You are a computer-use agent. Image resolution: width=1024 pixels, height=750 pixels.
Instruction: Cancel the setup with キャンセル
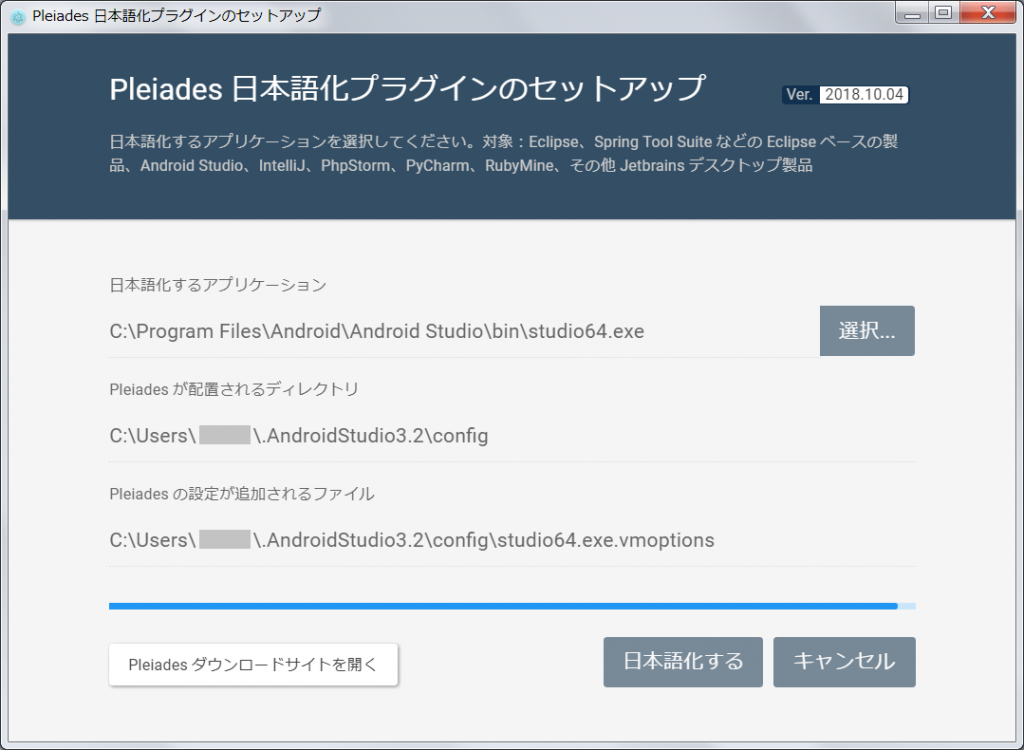844,661
